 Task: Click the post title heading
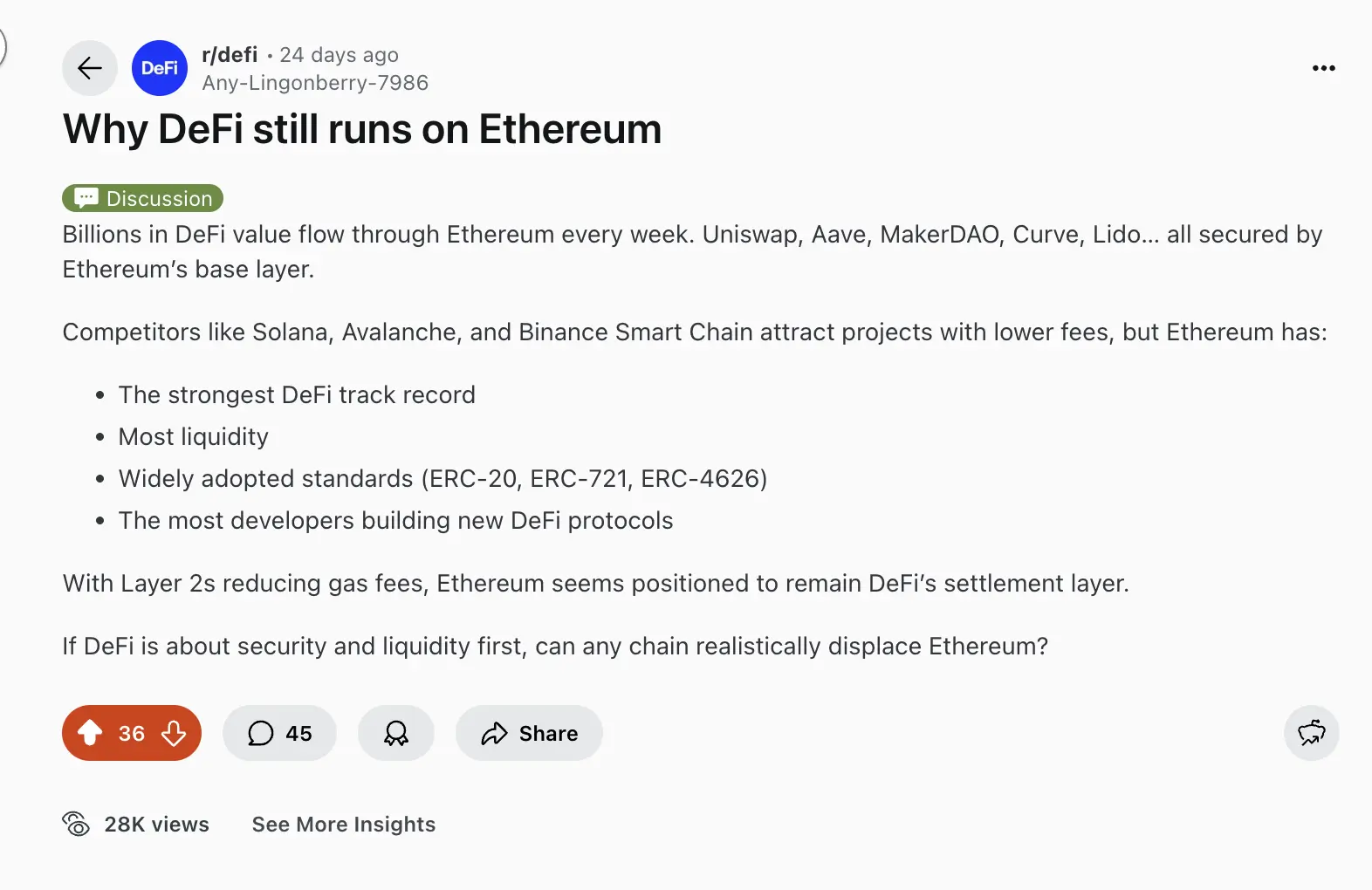pyautogui.click(x=362, y=129)
